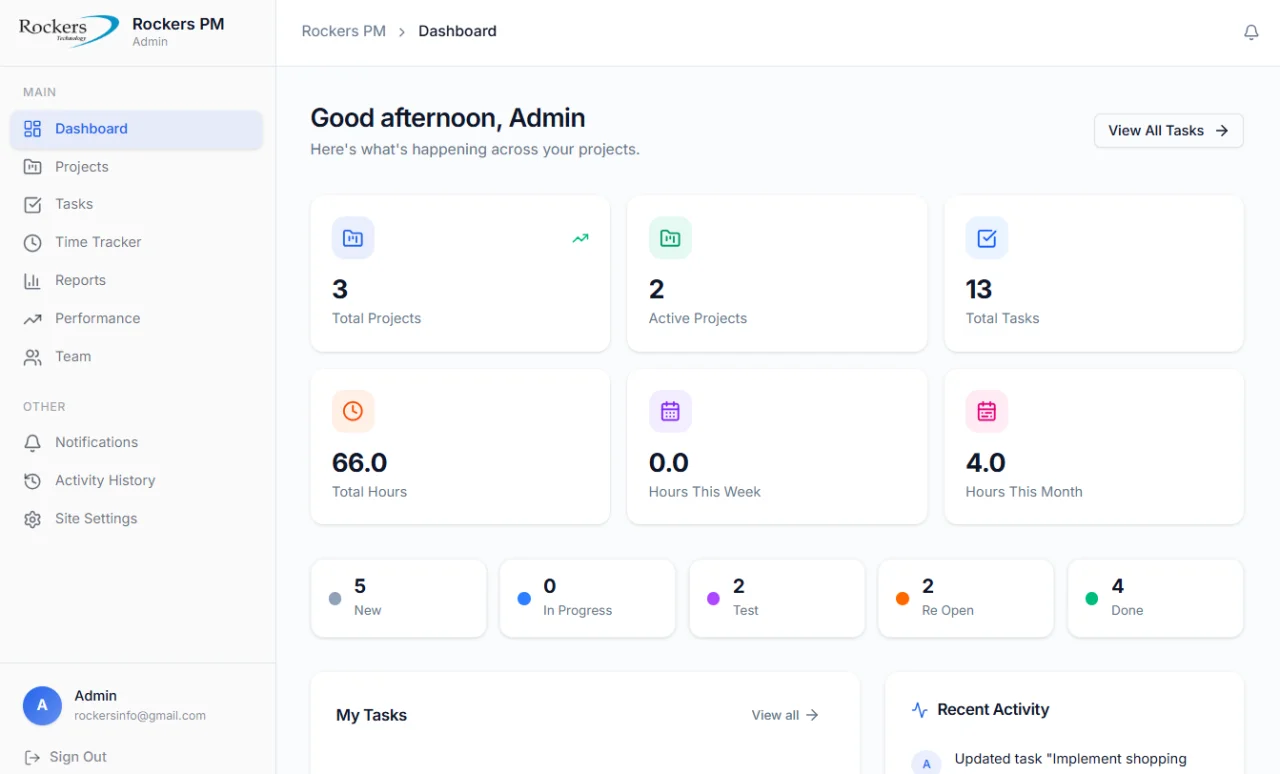Click the Dashboard breadcrumb text
1280x774 pixels.
click(457, 31)
